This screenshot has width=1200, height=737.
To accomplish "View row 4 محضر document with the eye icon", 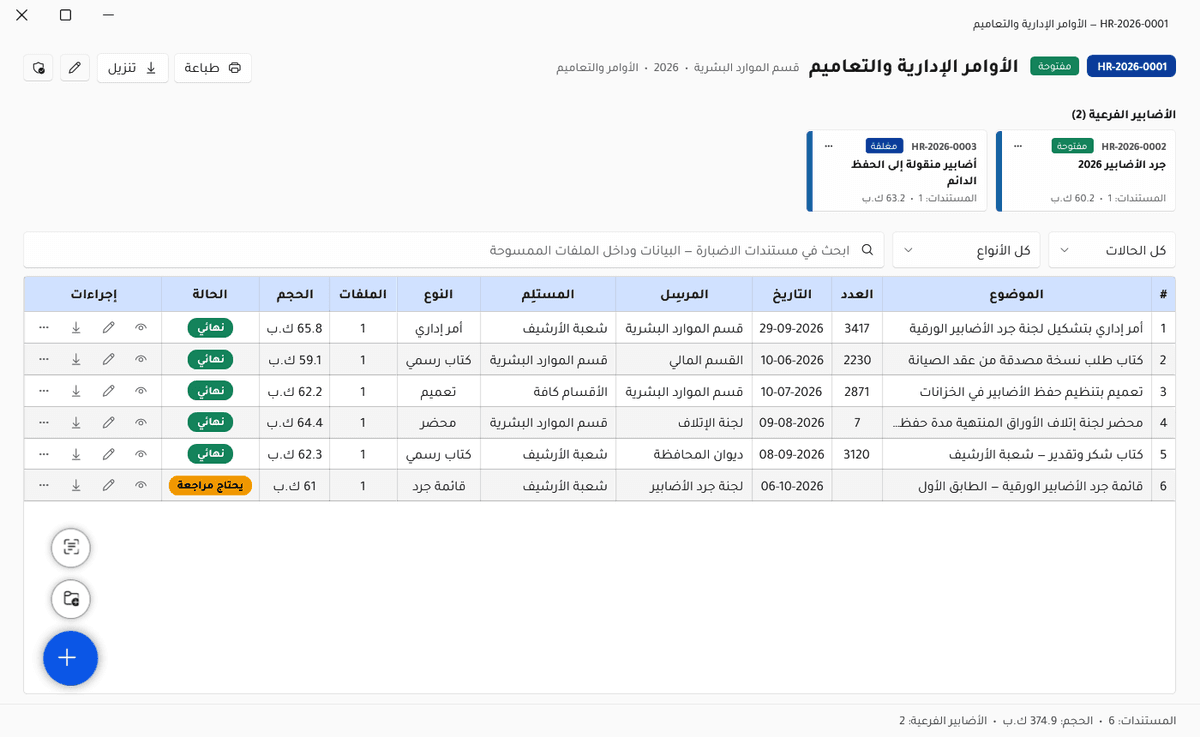I will [x=141, y=422].
